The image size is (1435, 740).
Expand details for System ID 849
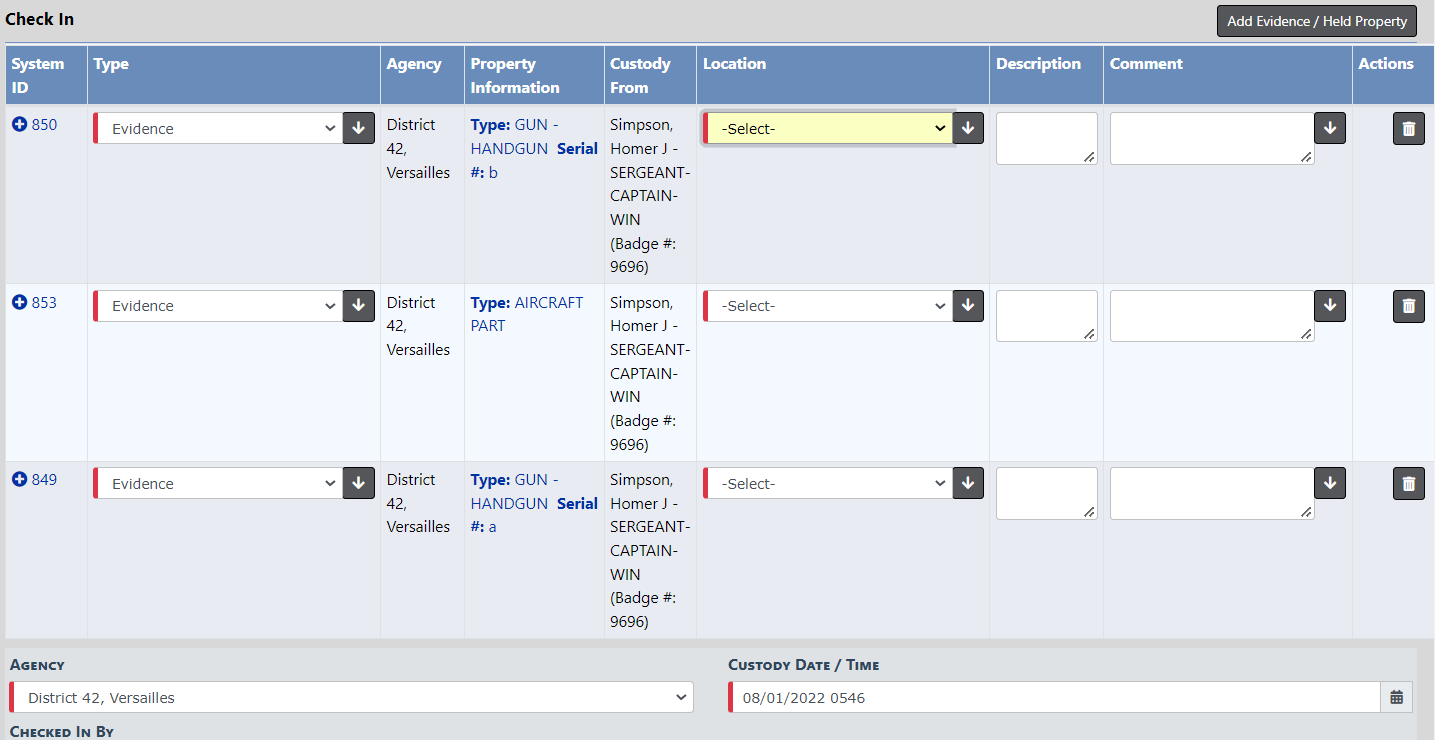point(19,480)
